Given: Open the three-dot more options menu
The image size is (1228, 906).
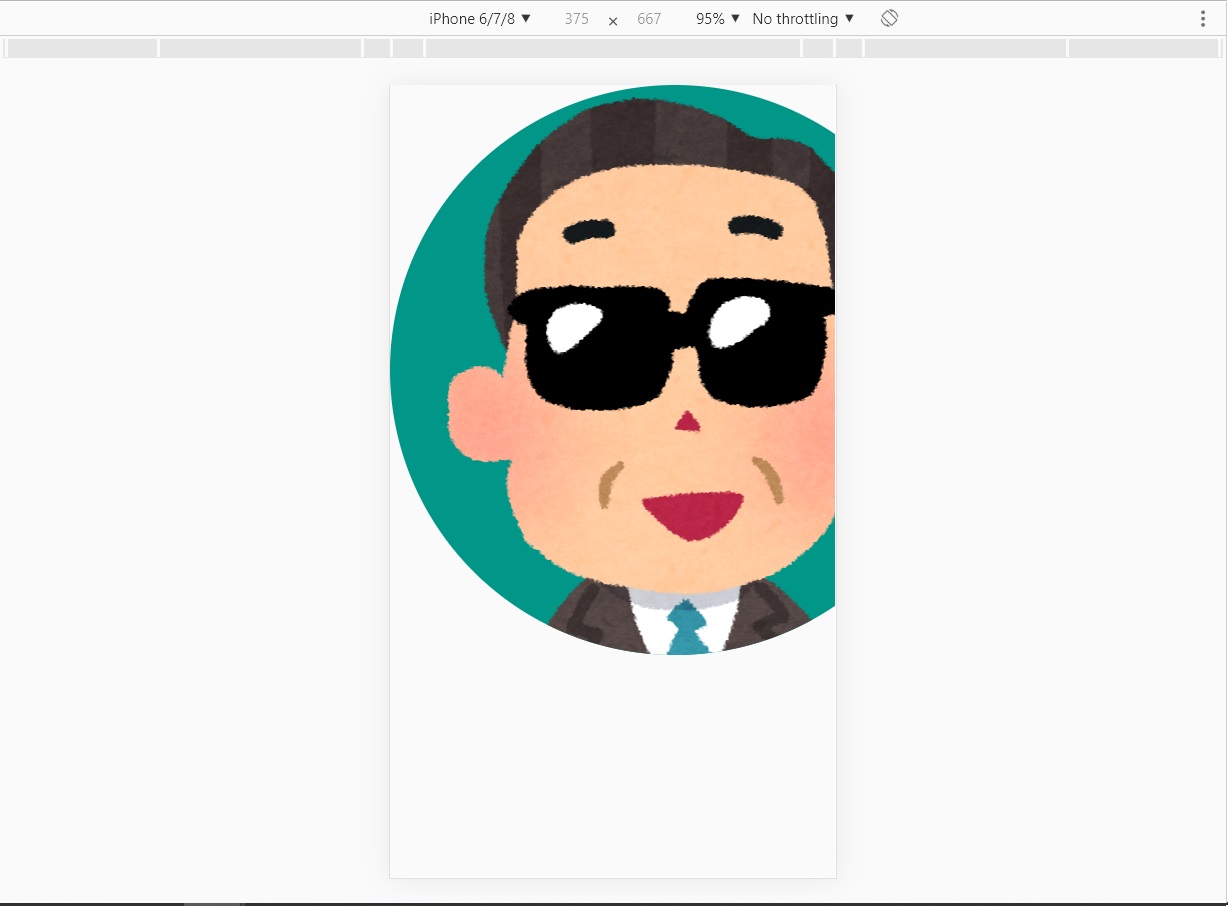Looking at the screenshot, I should pos(1203,19).
